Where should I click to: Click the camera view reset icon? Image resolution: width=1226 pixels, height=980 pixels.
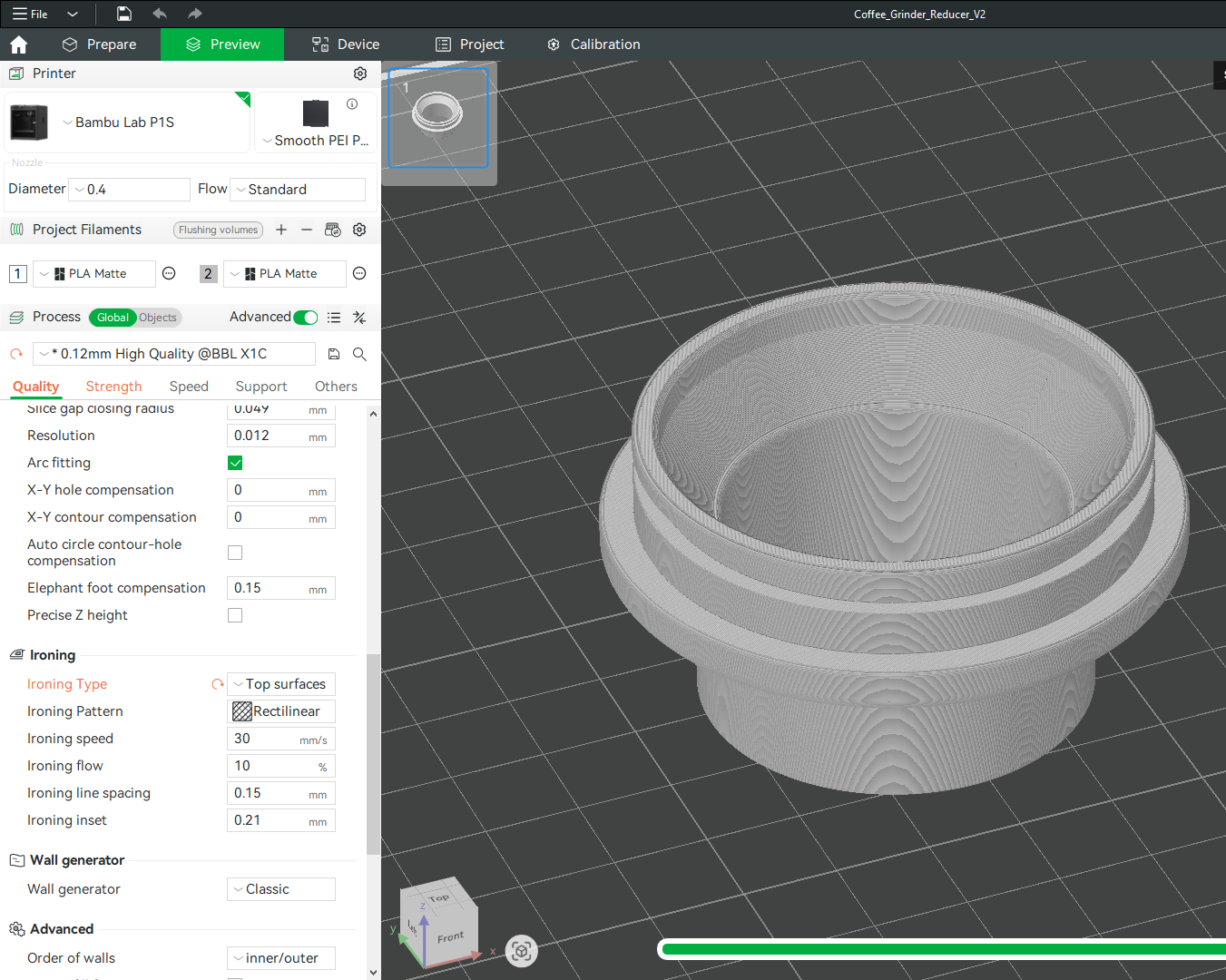click(521, 950)
